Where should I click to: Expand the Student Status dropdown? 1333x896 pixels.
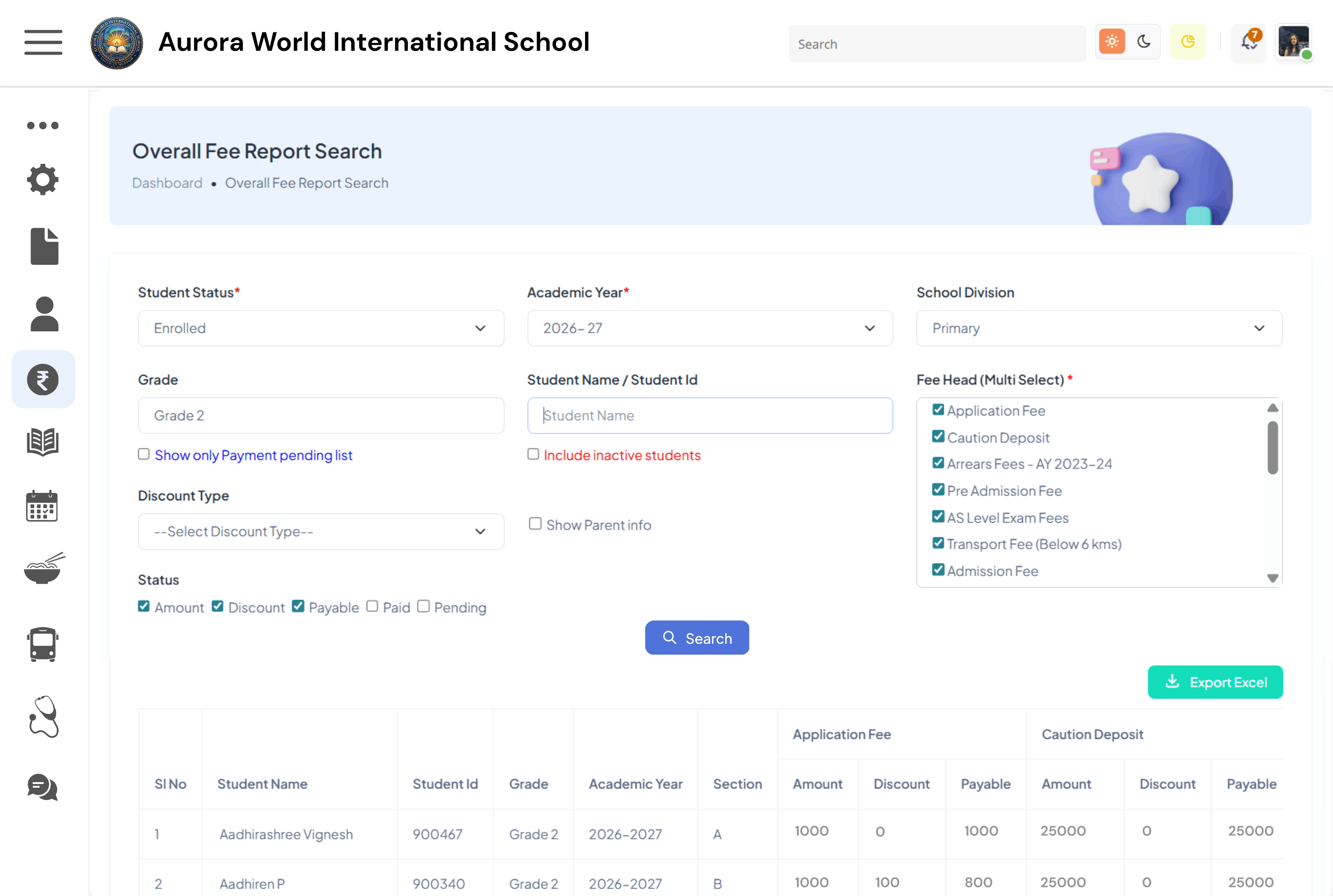pyautogui.click(x=321, y=328)
